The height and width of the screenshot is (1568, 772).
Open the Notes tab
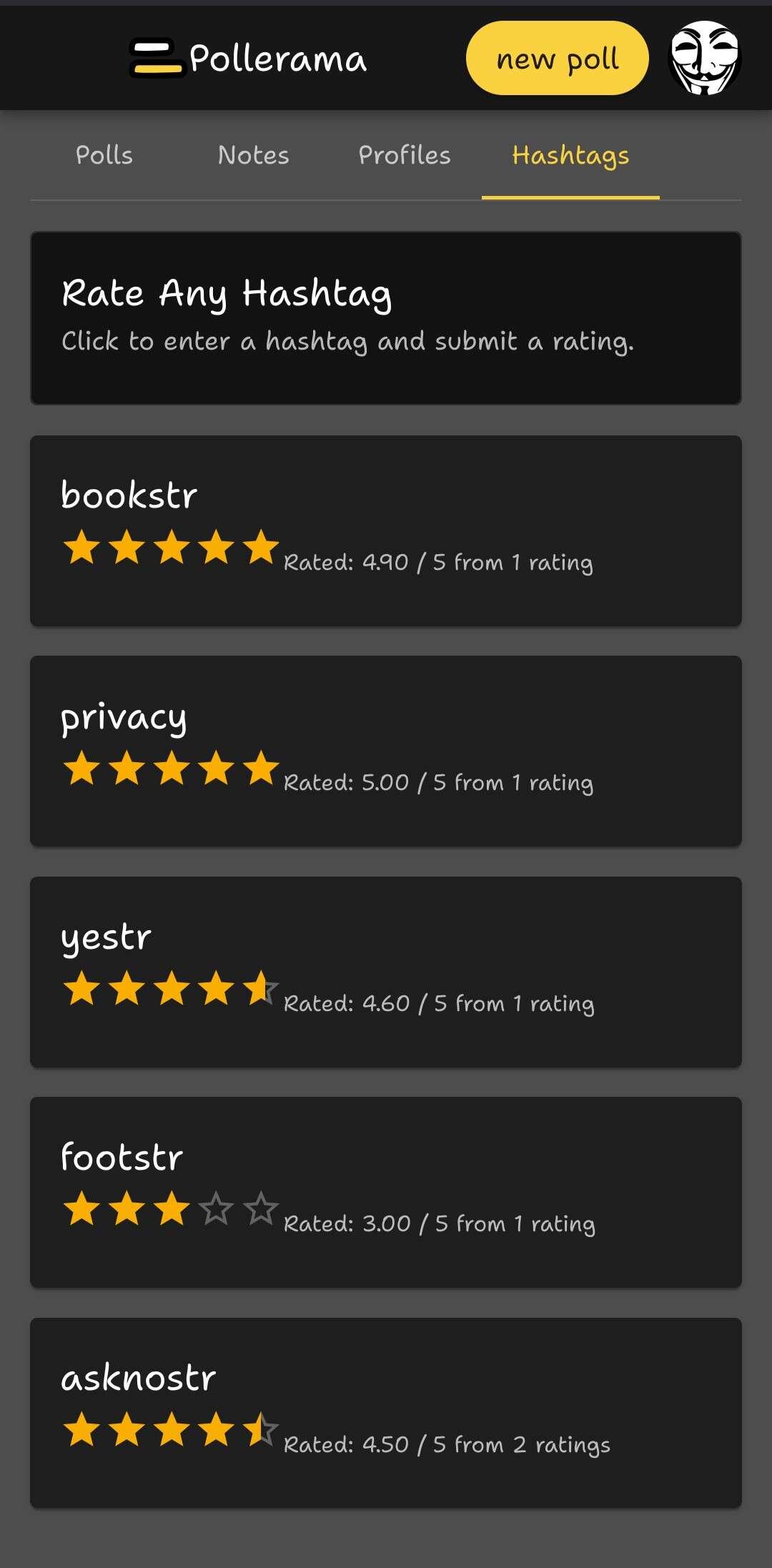(254, 155)
